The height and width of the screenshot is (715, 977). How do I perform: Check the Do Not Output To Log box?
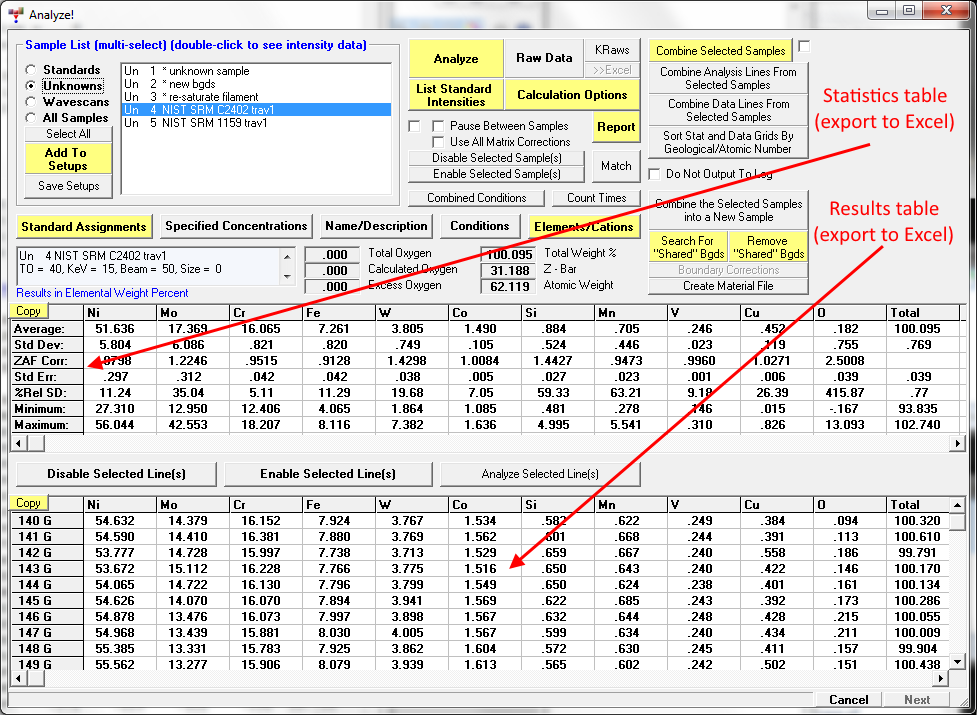655,174
